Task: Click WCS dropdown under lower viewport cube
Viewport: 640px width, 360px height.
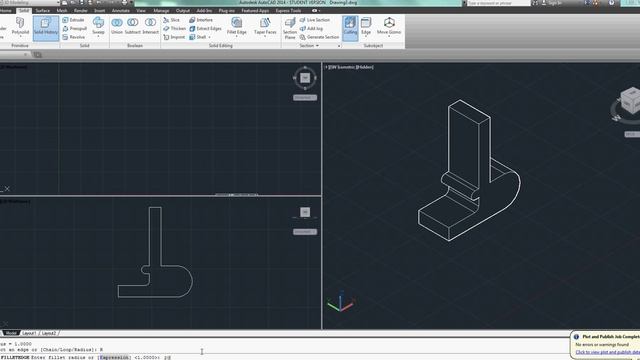Action: pos(305,232)
